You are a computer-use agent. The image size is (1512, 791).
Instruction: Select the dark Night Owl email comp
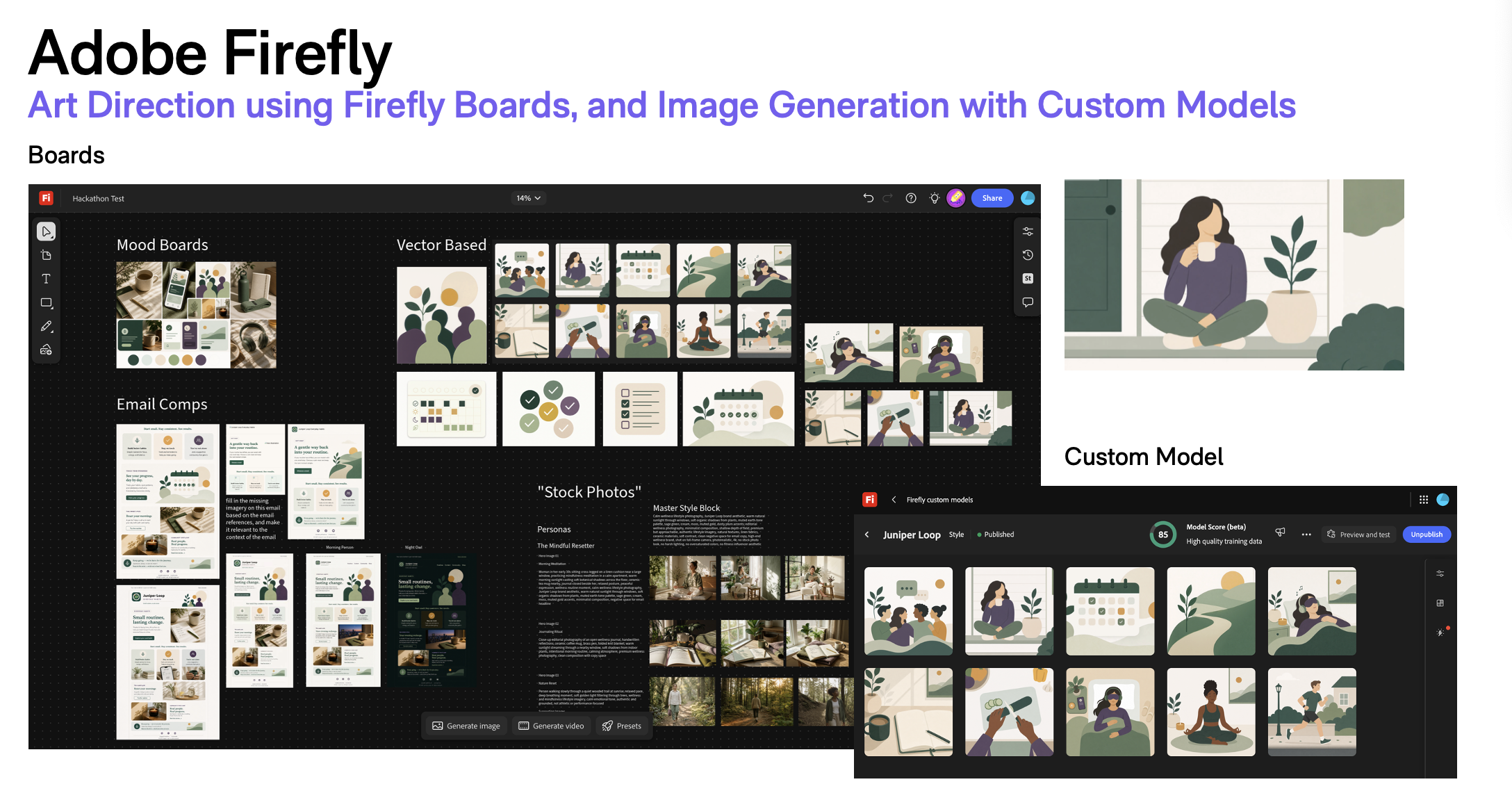point(432,620)
